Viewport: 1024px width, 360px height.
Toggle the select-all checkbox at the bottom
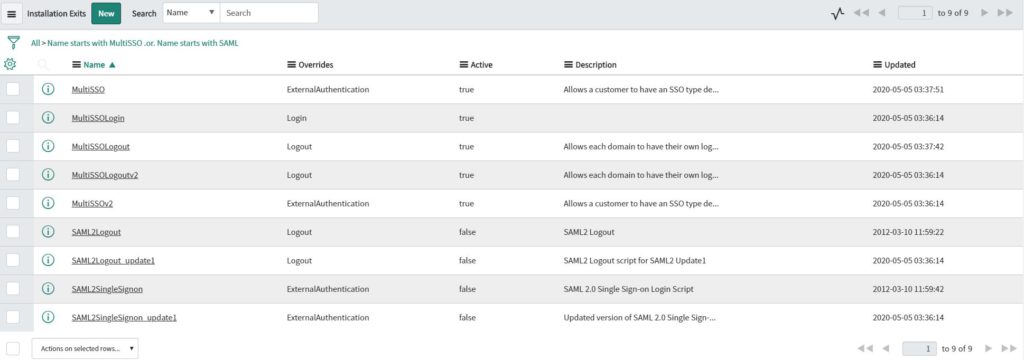(x=13, y=348)
